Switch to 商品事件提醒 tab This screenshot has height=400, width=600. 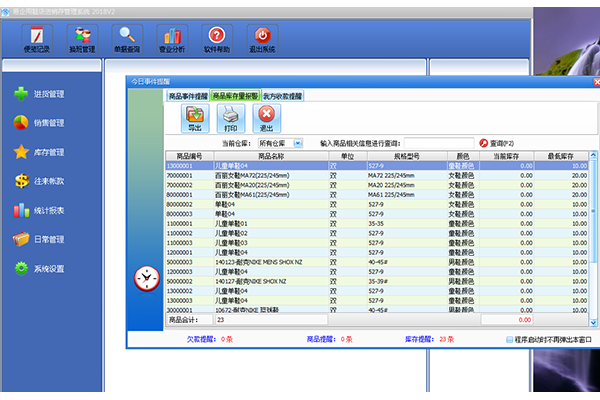tap(187, 96)
